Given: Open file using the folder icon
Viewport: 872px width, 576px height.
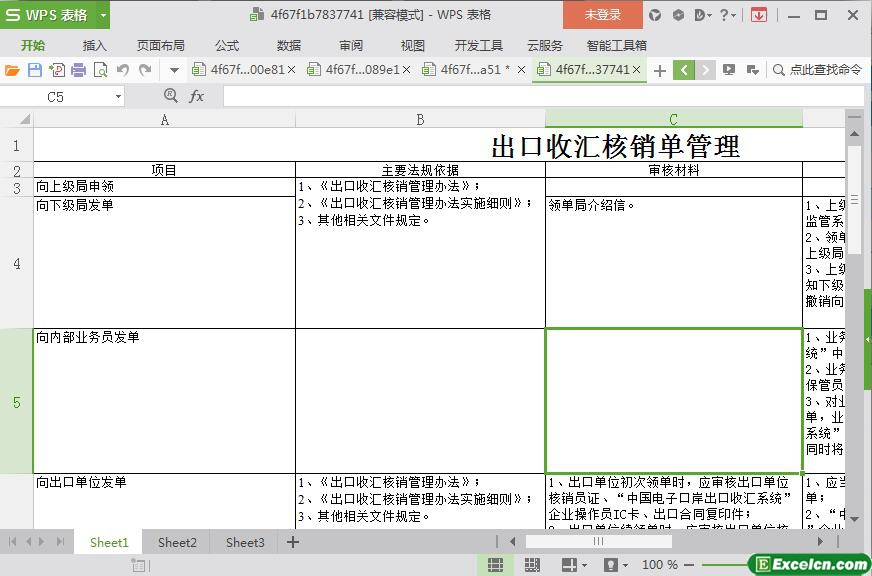Looking at the screenshot, I should pyautogui.click(x=12, y=70).
